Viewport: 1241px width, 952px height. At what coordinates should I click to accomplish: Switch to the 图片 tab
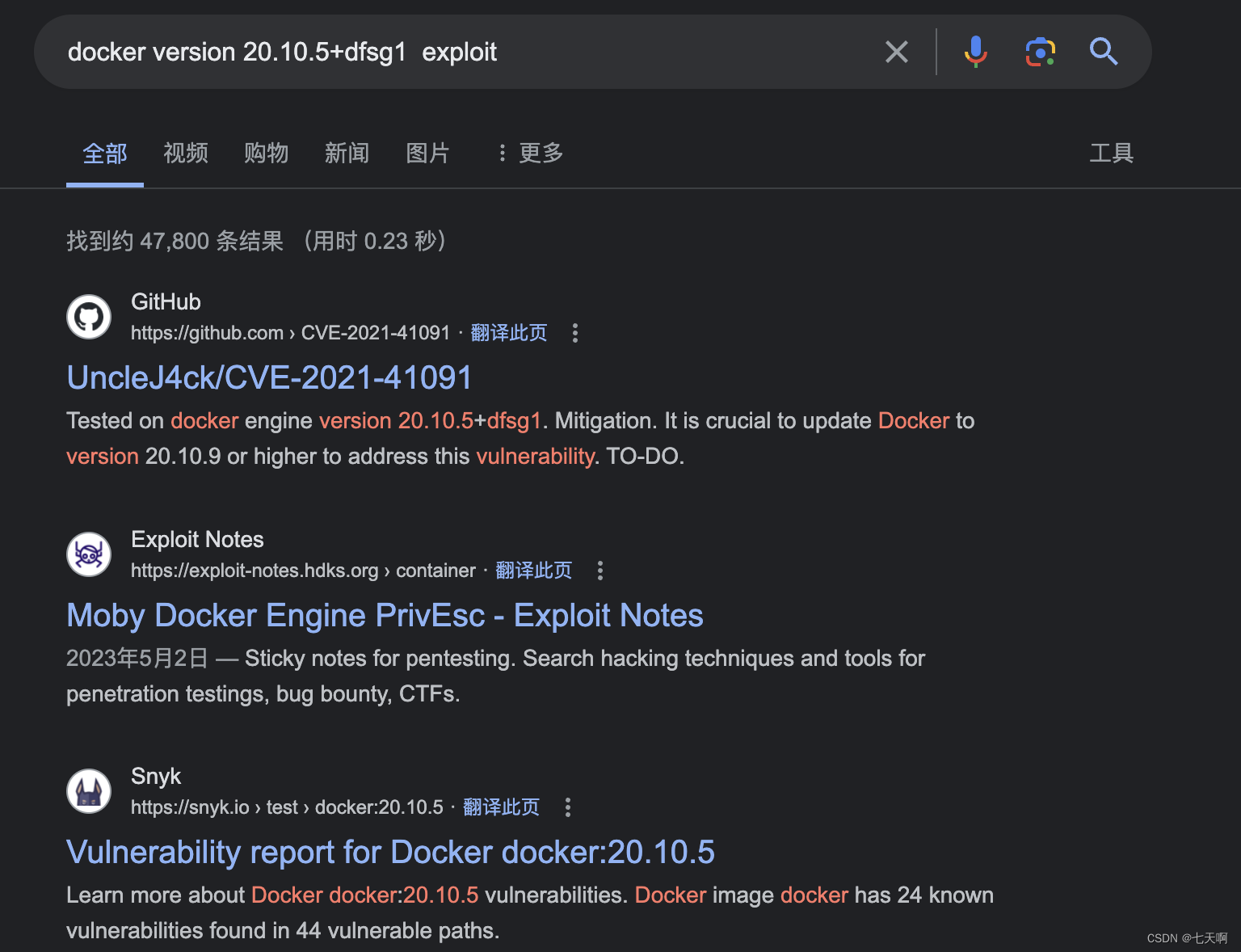point(428,153)
